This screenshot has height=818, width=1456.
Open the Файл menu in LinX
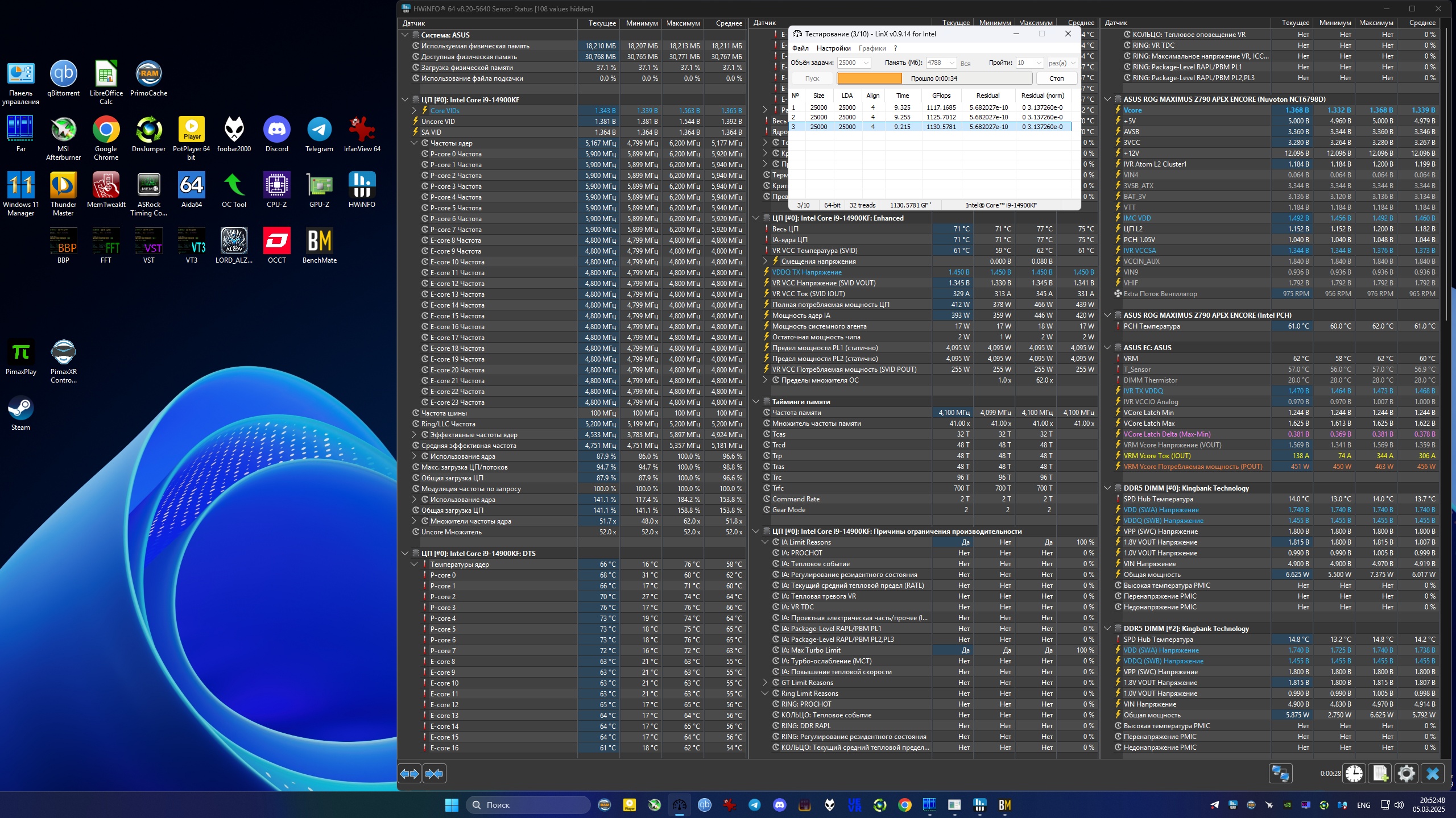[x=800, y=48]
